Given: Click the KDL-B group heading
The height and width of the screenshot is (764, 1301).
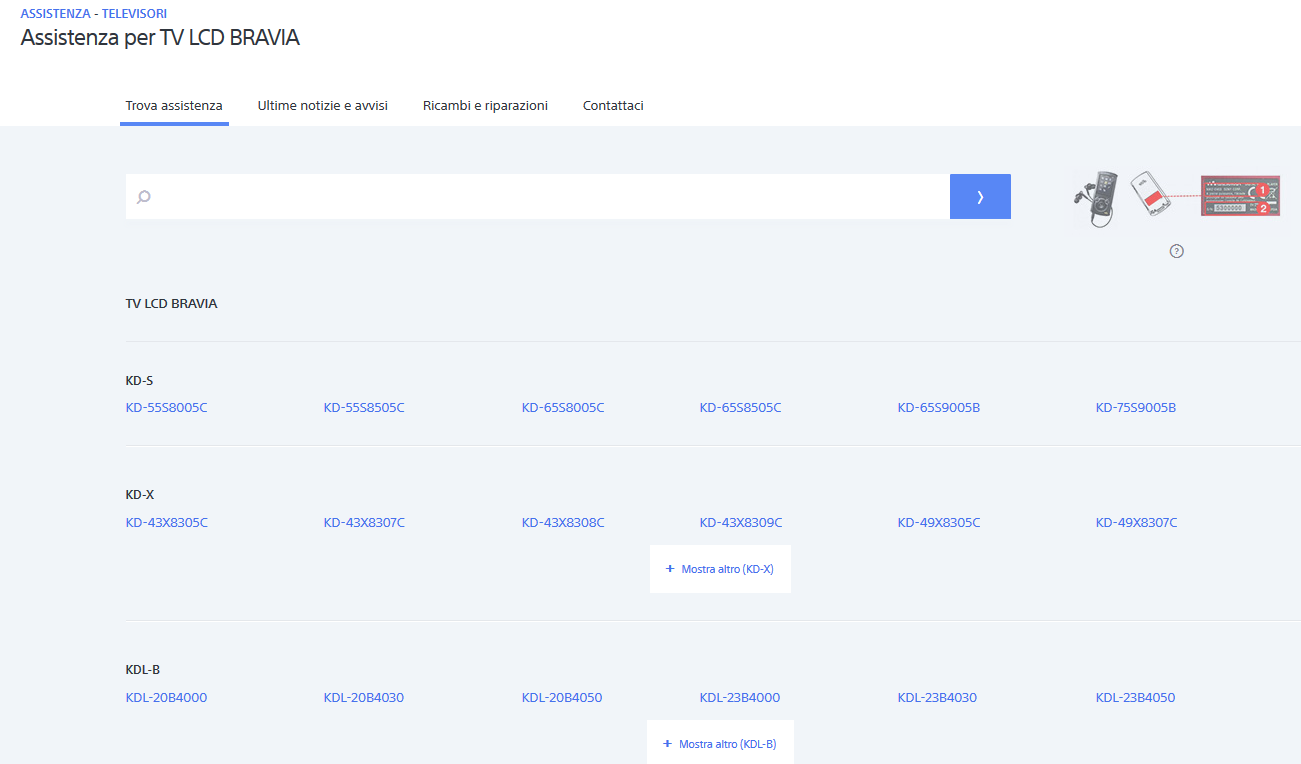Looking at the screenshot, I should coord(143,670).
